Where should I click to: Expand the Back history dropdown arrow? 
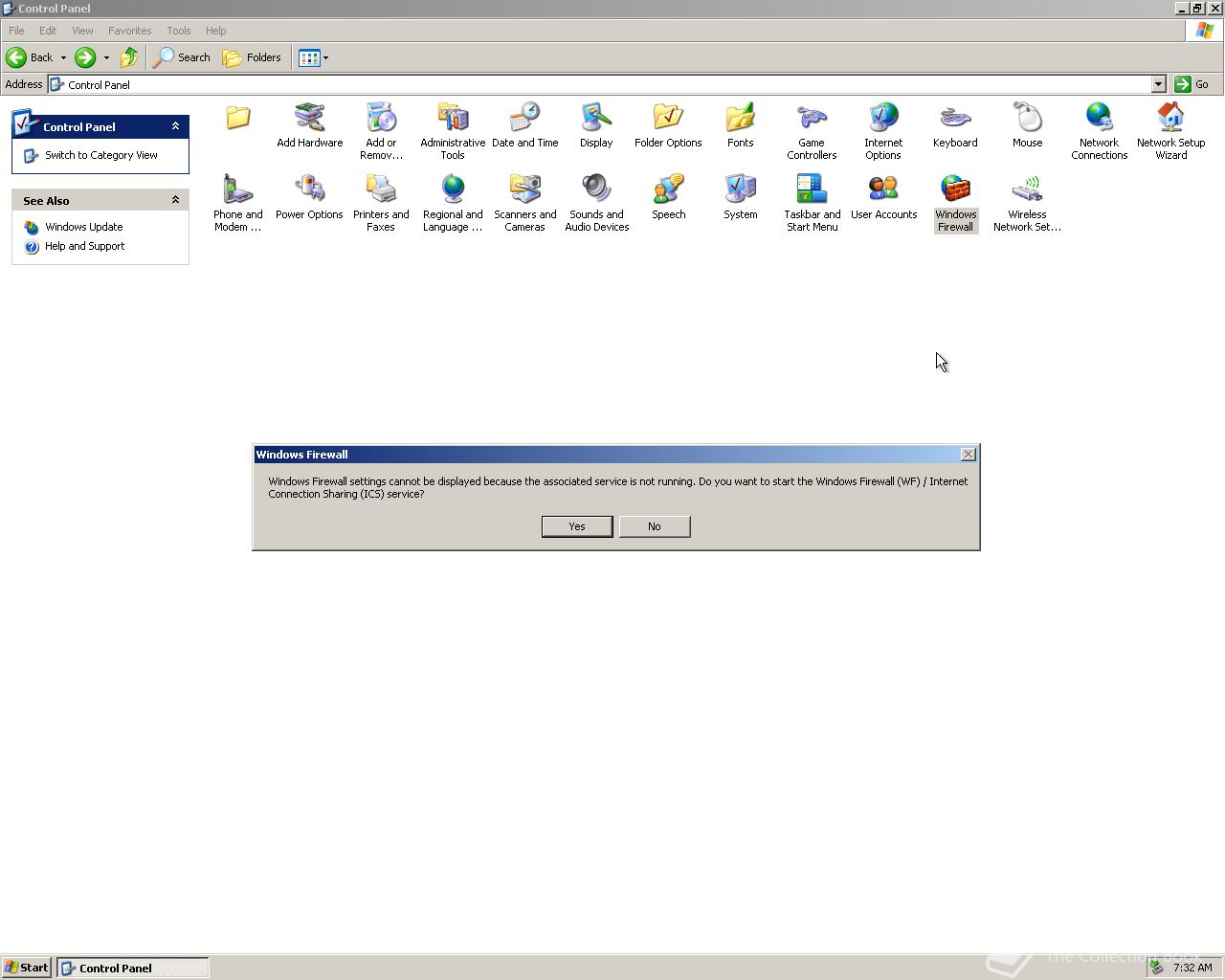(63, 57)
